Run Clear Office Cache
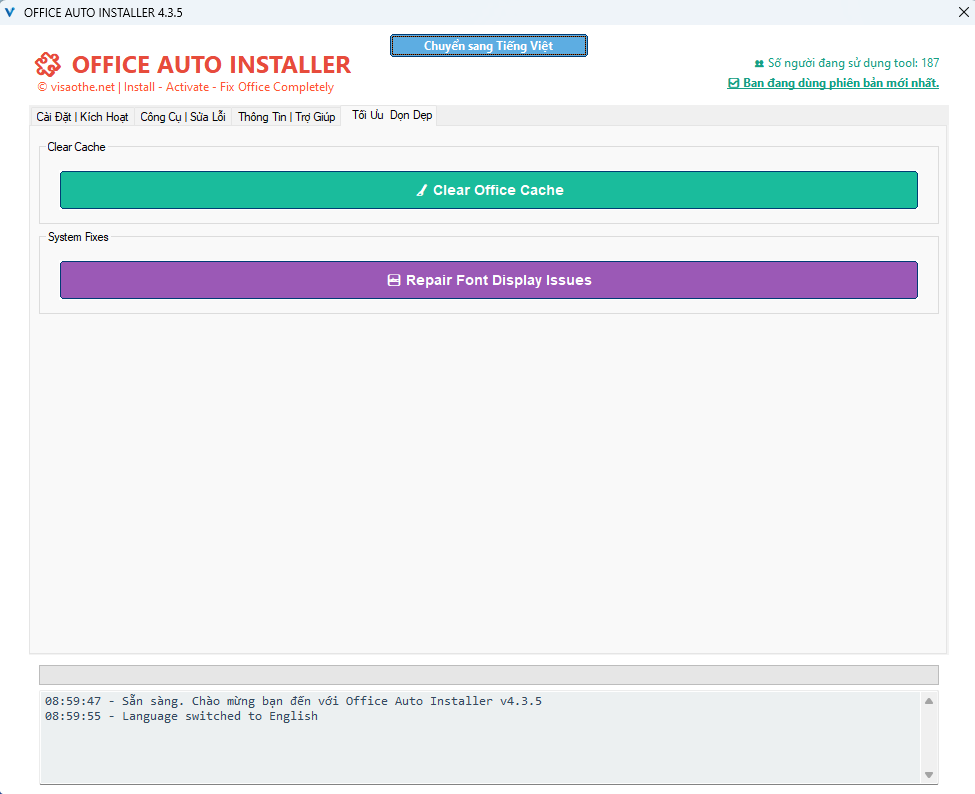Image resolution: width=975 pixels, height=794 pixels. click(x=489, y=190)
